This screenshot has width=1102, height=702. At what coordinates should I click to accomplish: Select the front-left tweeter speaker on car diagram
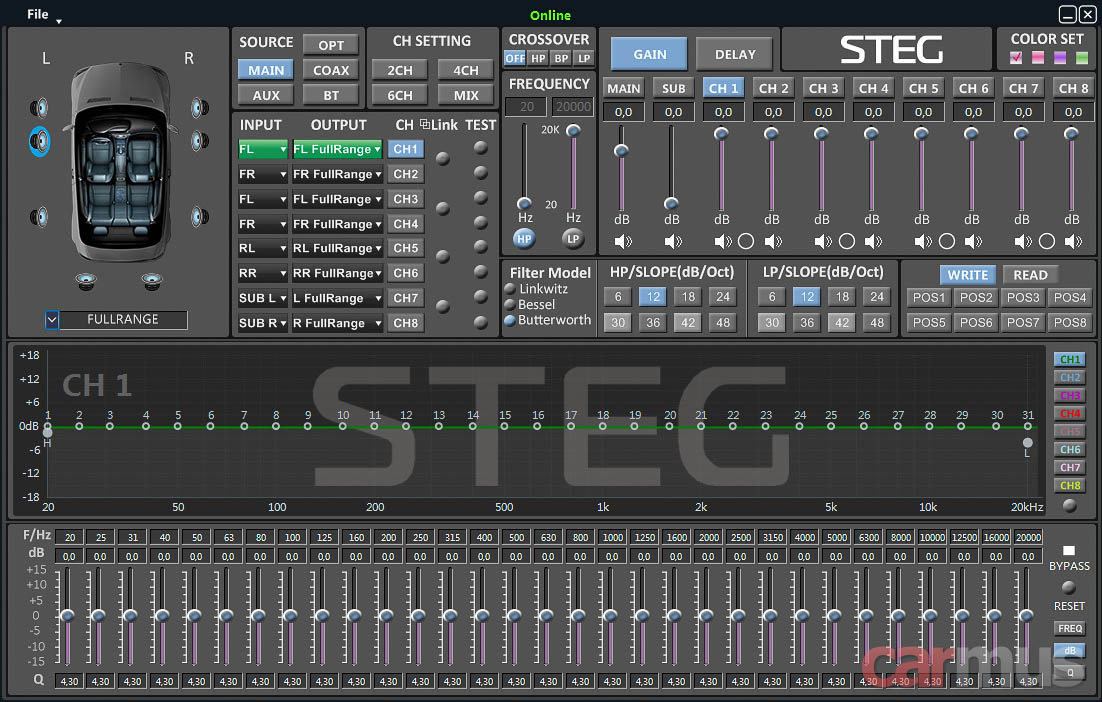[39, 108]
